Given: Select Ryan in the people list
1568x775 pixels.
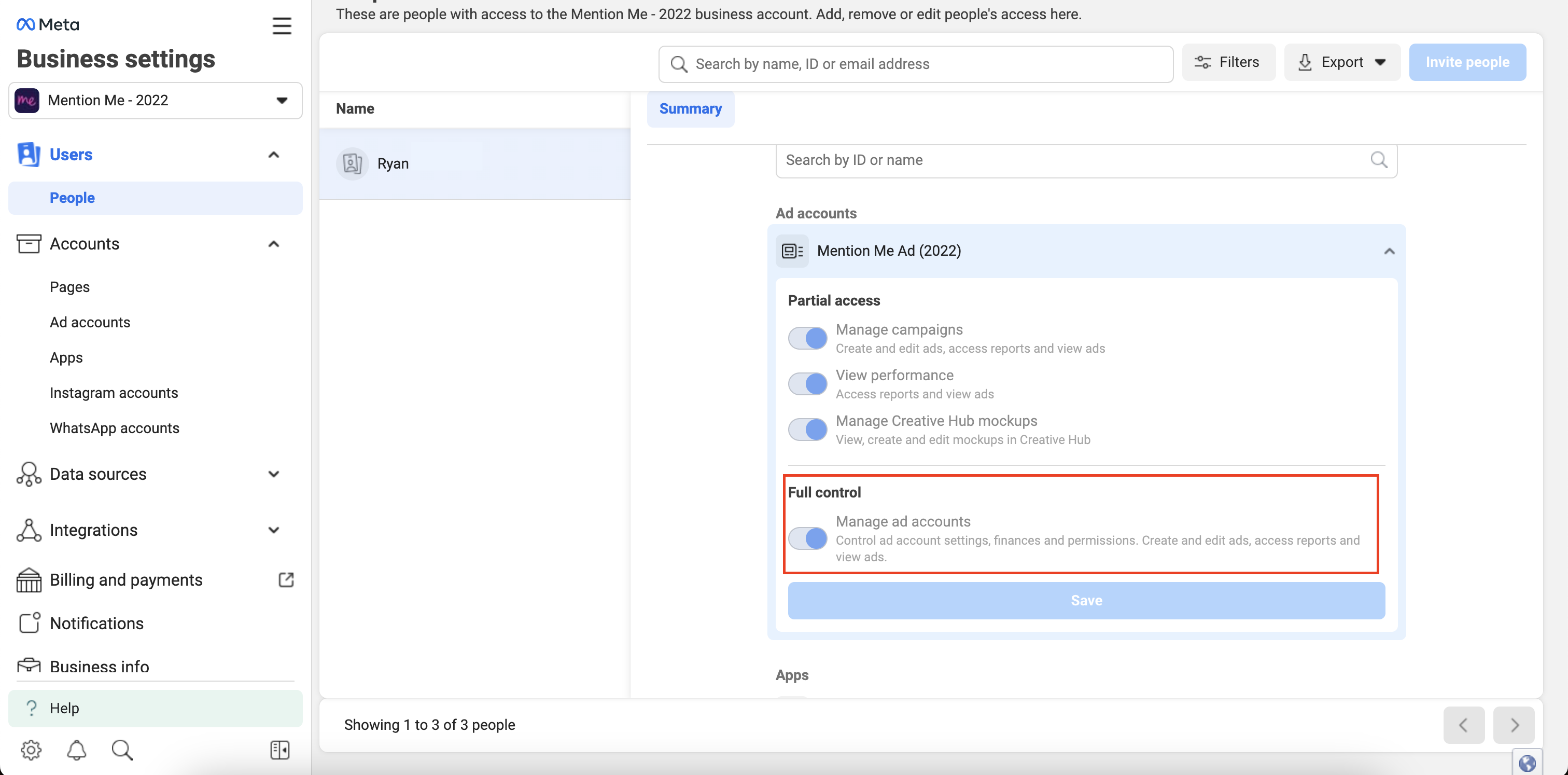Looking at the screenshot, I should pyautogui.click(x=475, y=164).
